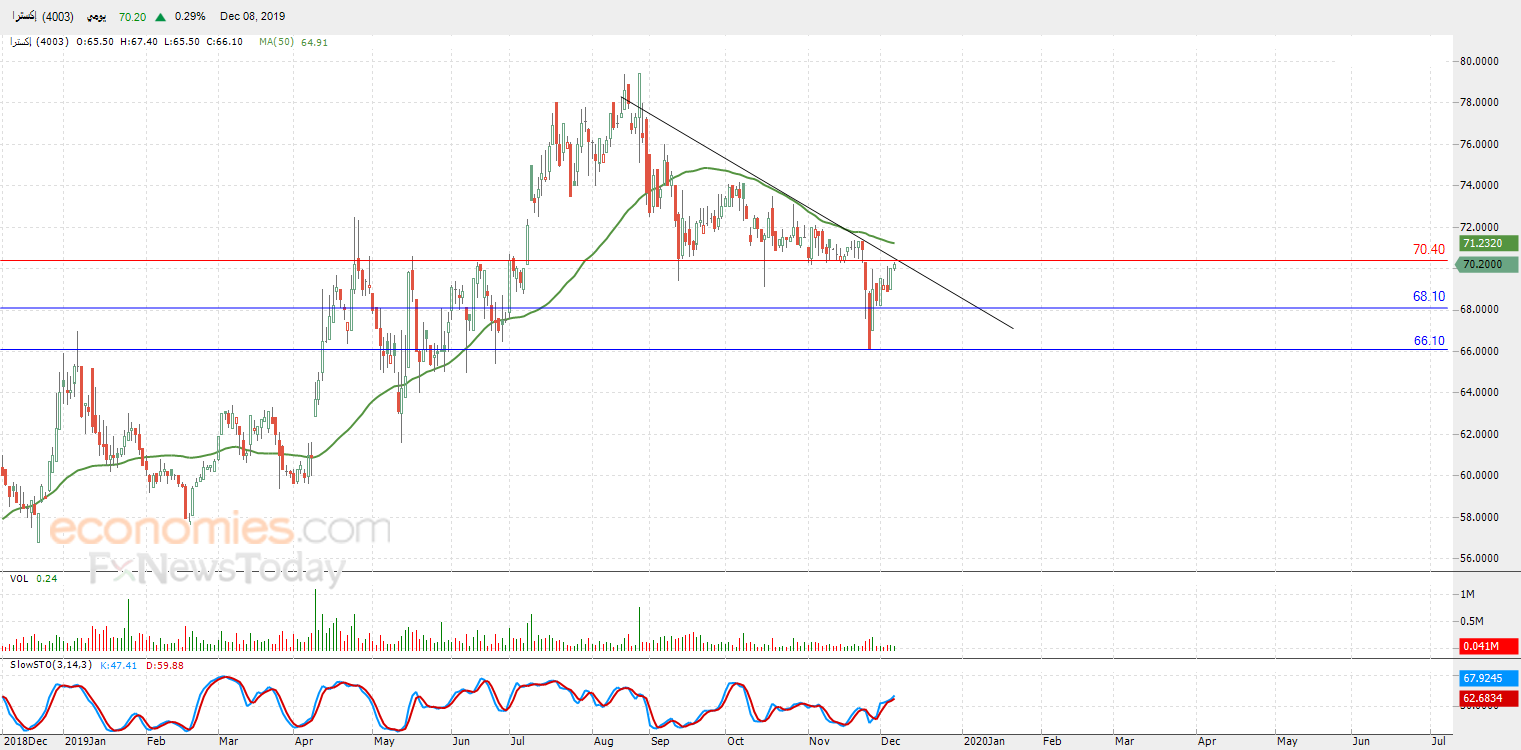Click the Aug time axis label
Screen dimensions: 1521x750
(603, 741)
